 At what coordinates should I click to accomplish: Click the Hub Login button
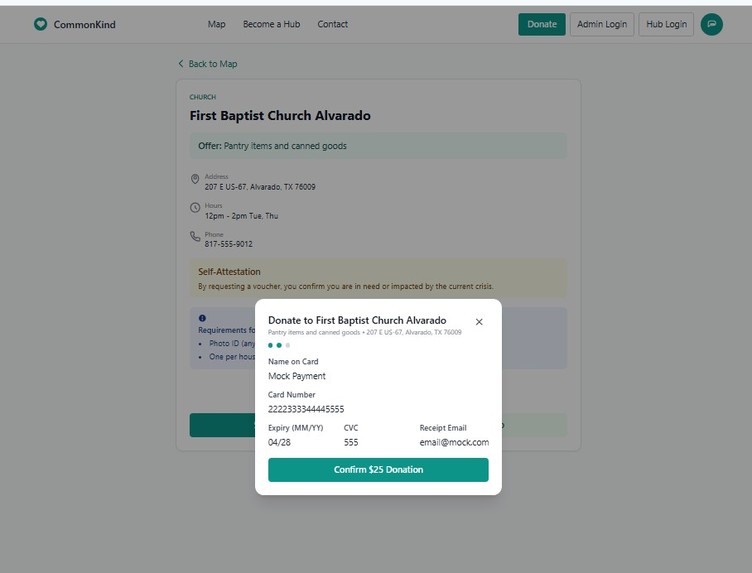[666, 24]
